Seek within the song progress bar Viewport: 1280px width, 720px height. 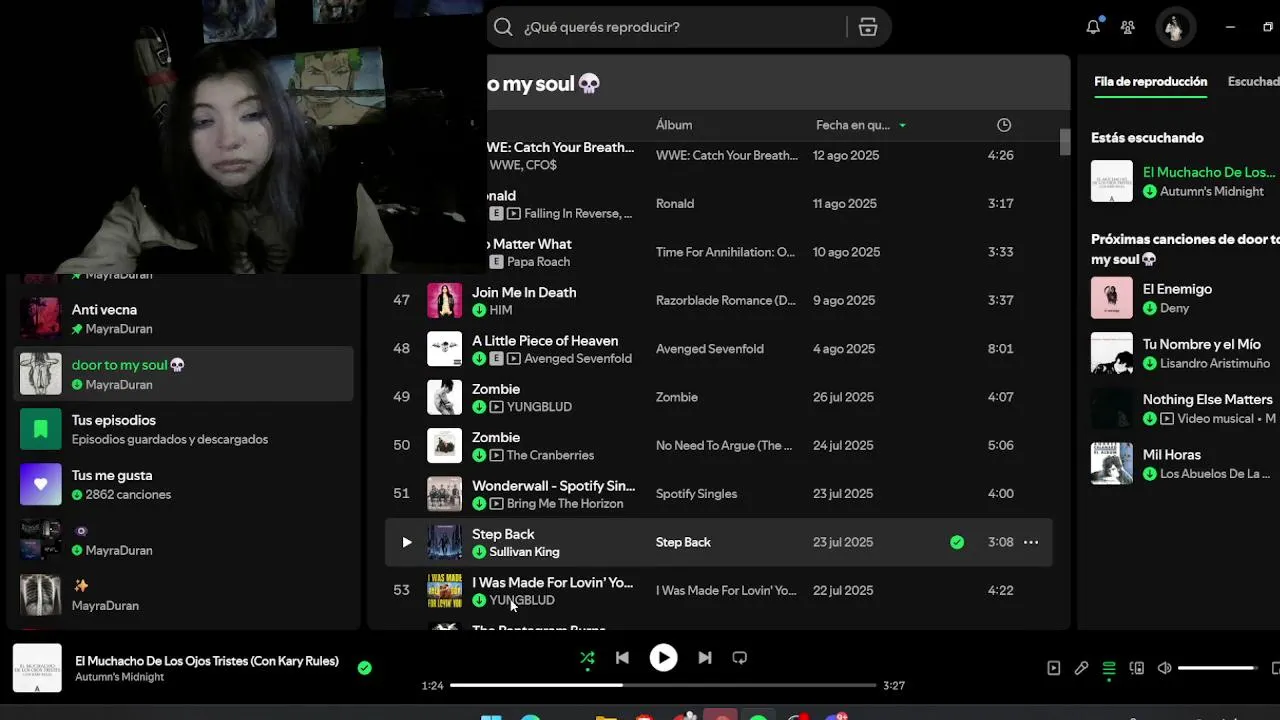click(x=663, y=685)
